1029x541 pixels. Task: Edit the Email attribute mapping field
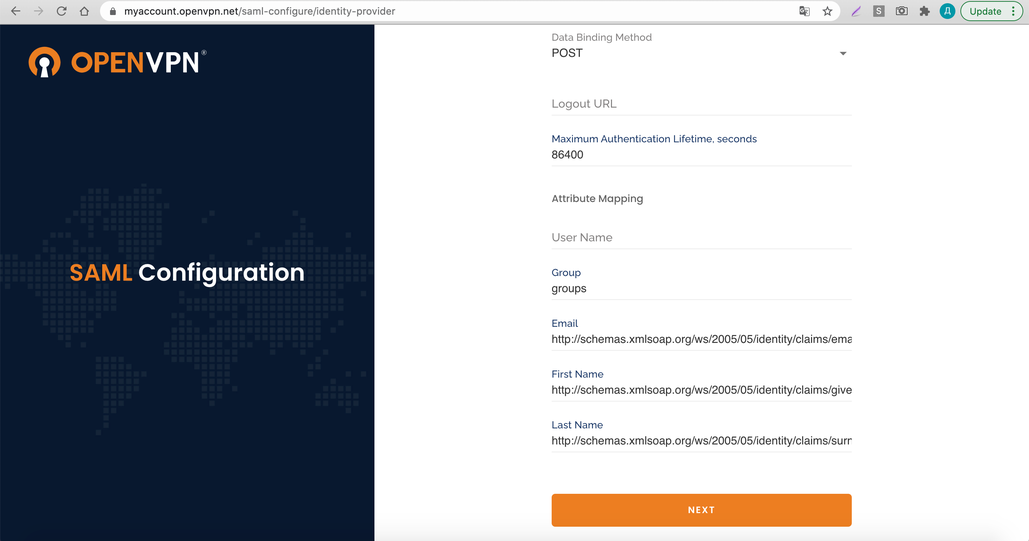pyautogui.click(x=701, y=339)
